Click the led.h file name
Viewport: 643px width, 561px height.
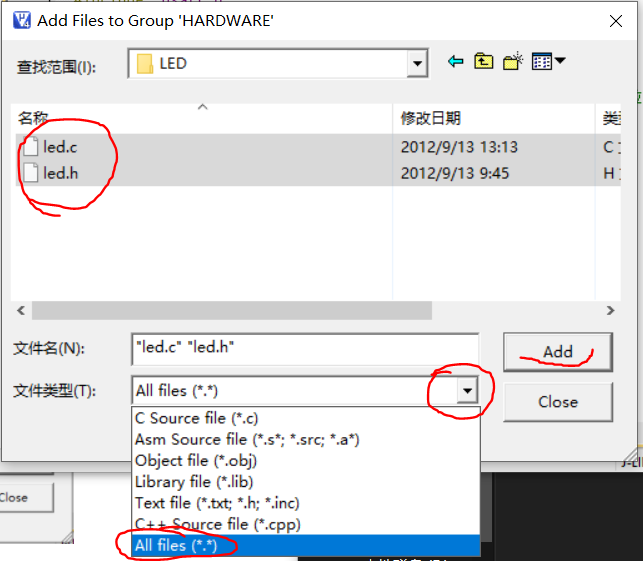(x=61, y=173)
